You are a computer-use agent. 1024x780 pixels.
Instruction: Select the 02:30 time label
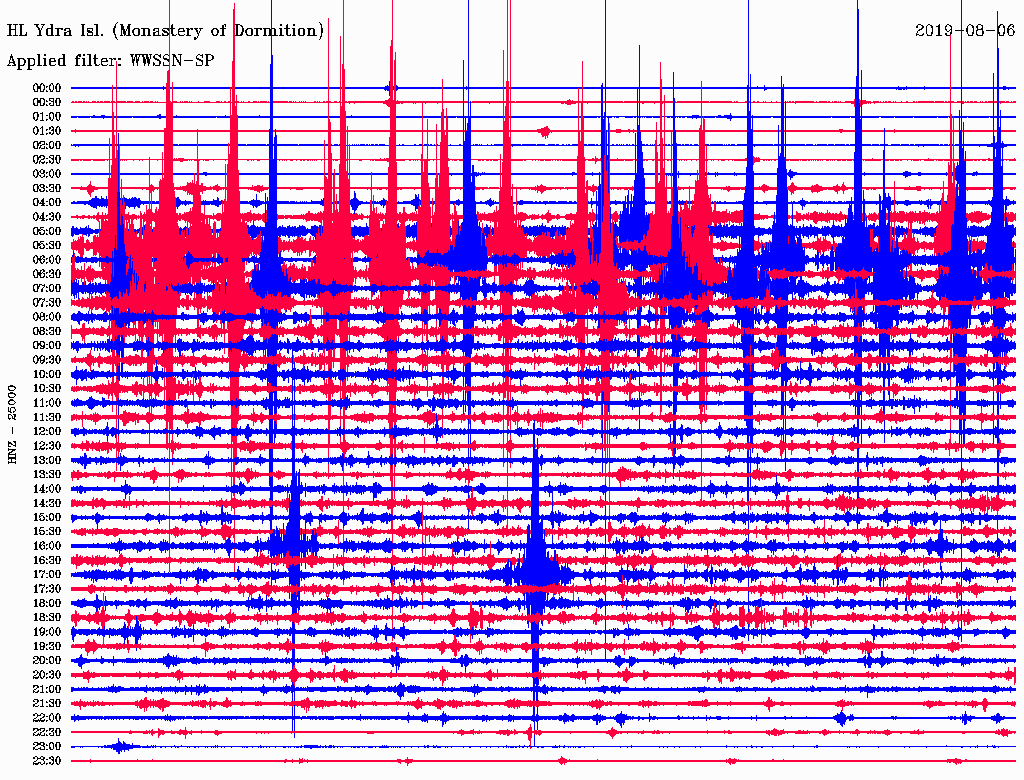[x=47, y=159]
